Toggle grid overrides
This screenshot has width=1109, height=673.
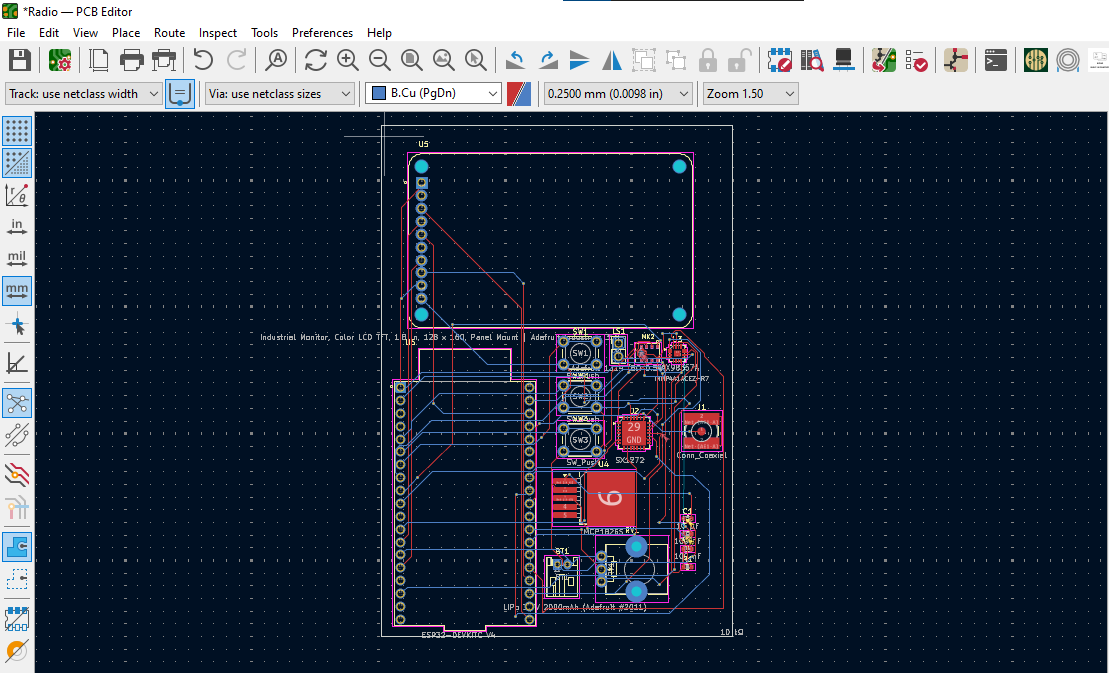pos(17,163)
